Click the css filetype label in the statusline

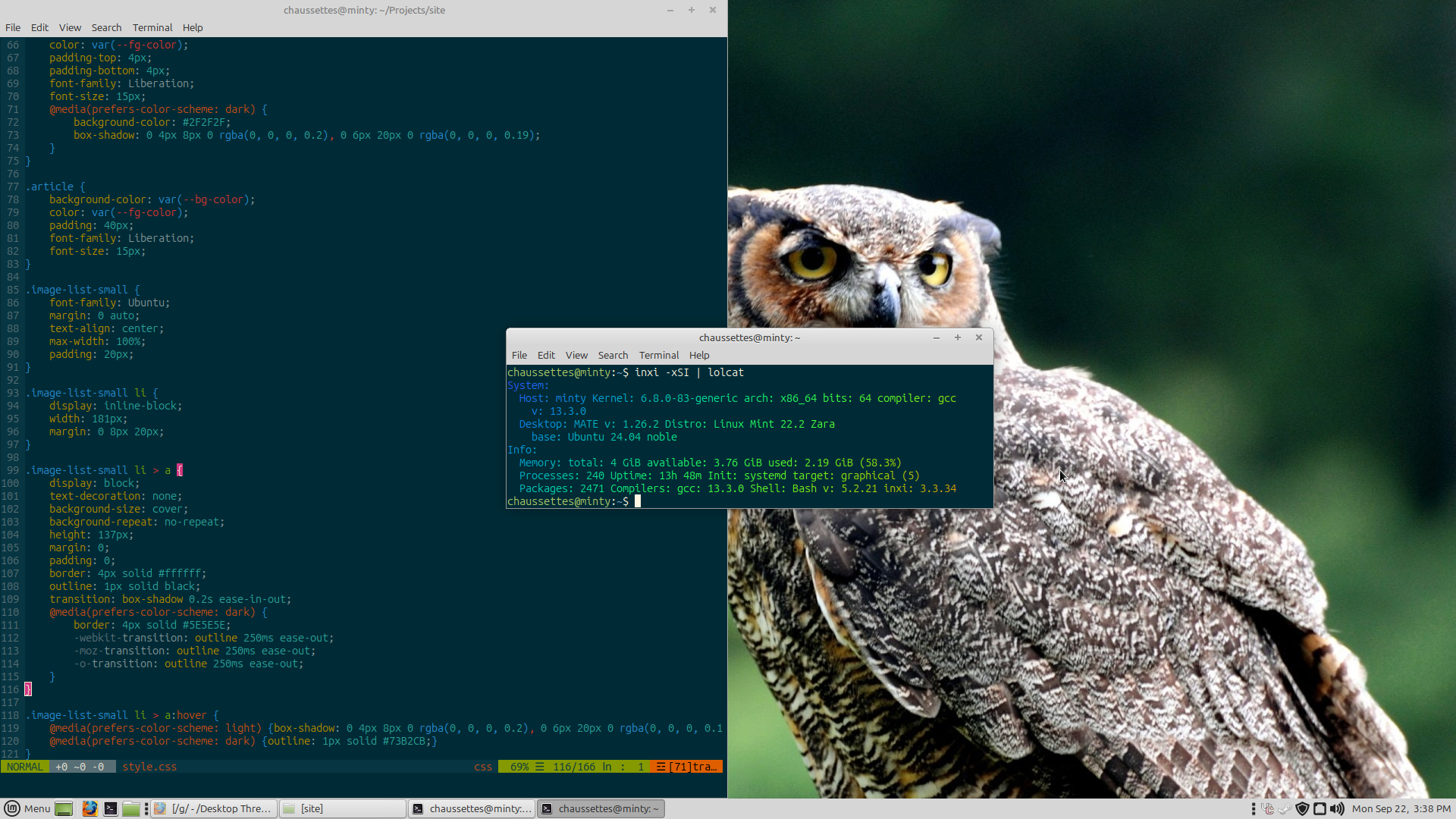483,767
